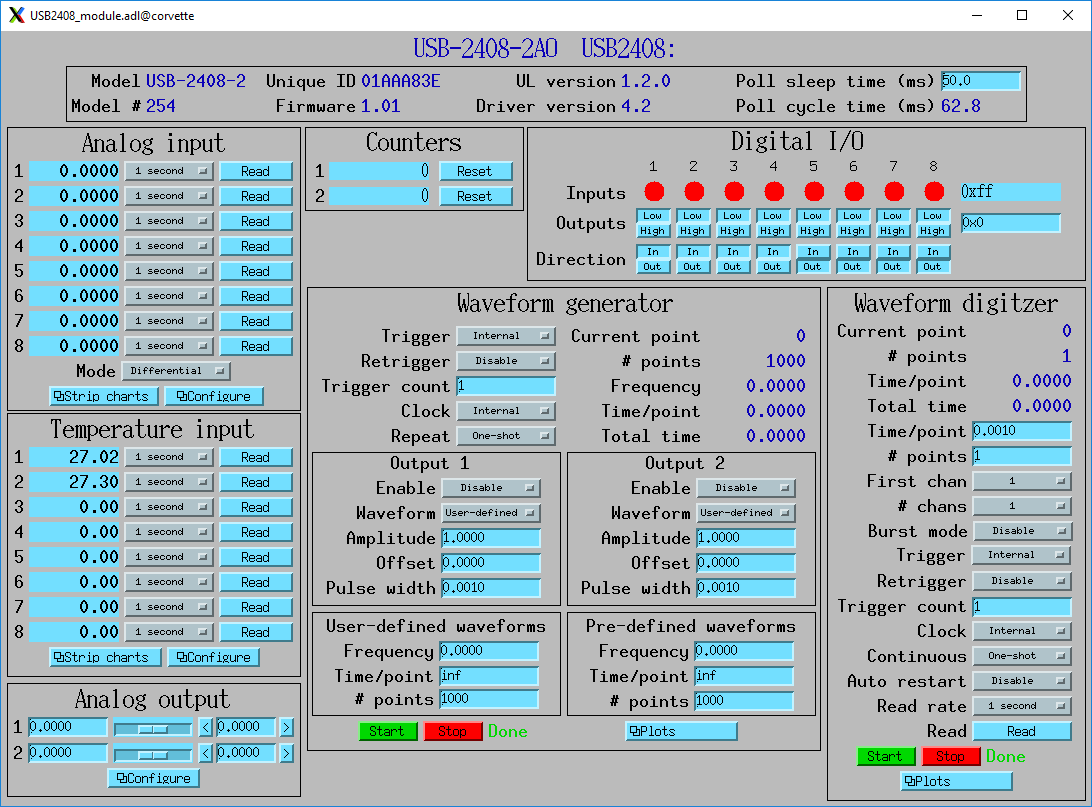Open Analog input Strip charts menu

coord(104,396)
